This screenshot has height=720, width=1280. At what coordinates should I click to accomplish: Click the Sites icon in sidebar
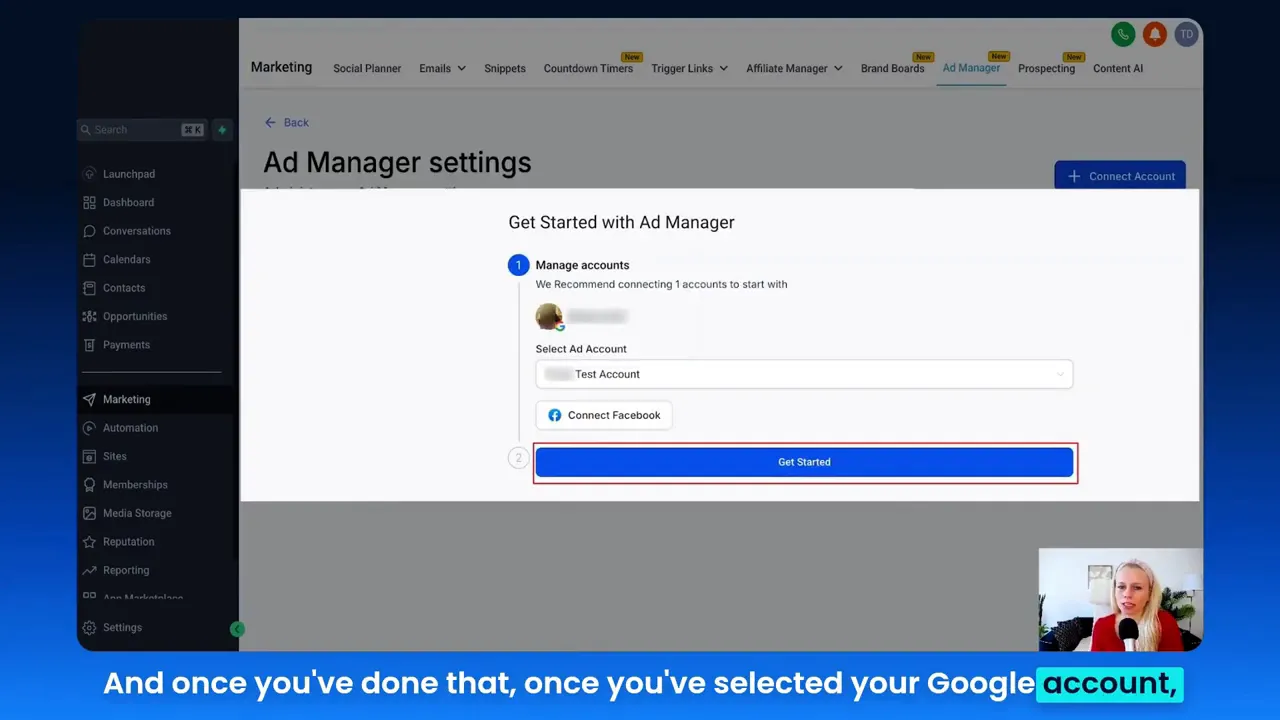point(90,456)
